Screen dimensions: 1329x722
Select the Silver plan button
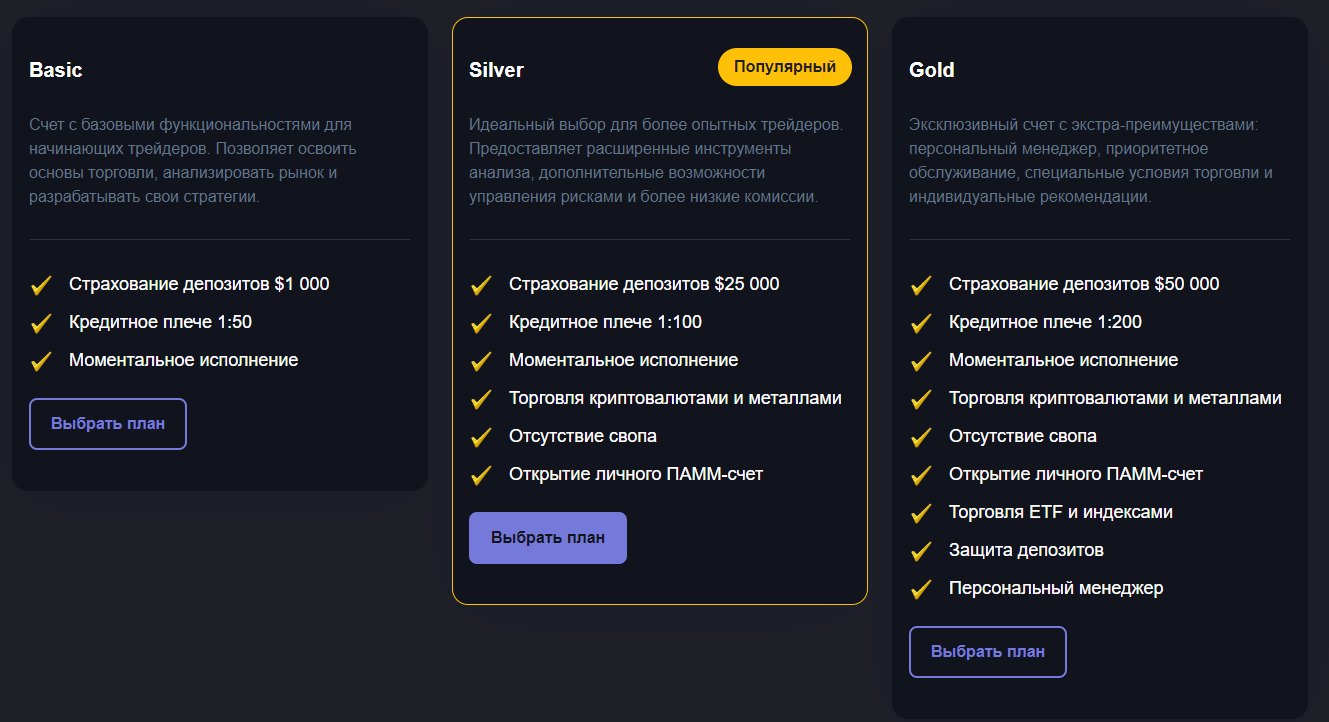[x=548, y=538]
